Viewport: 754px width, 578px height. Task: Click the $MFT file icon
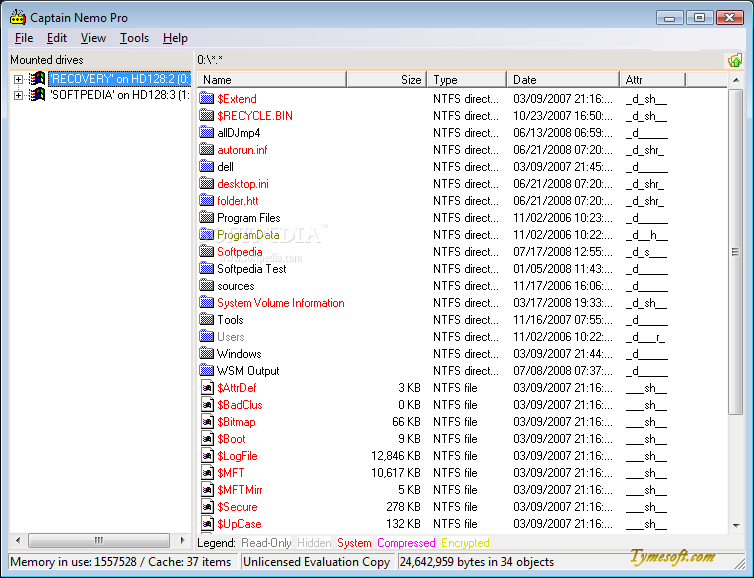pyautogui.click(x=207, y=473)
